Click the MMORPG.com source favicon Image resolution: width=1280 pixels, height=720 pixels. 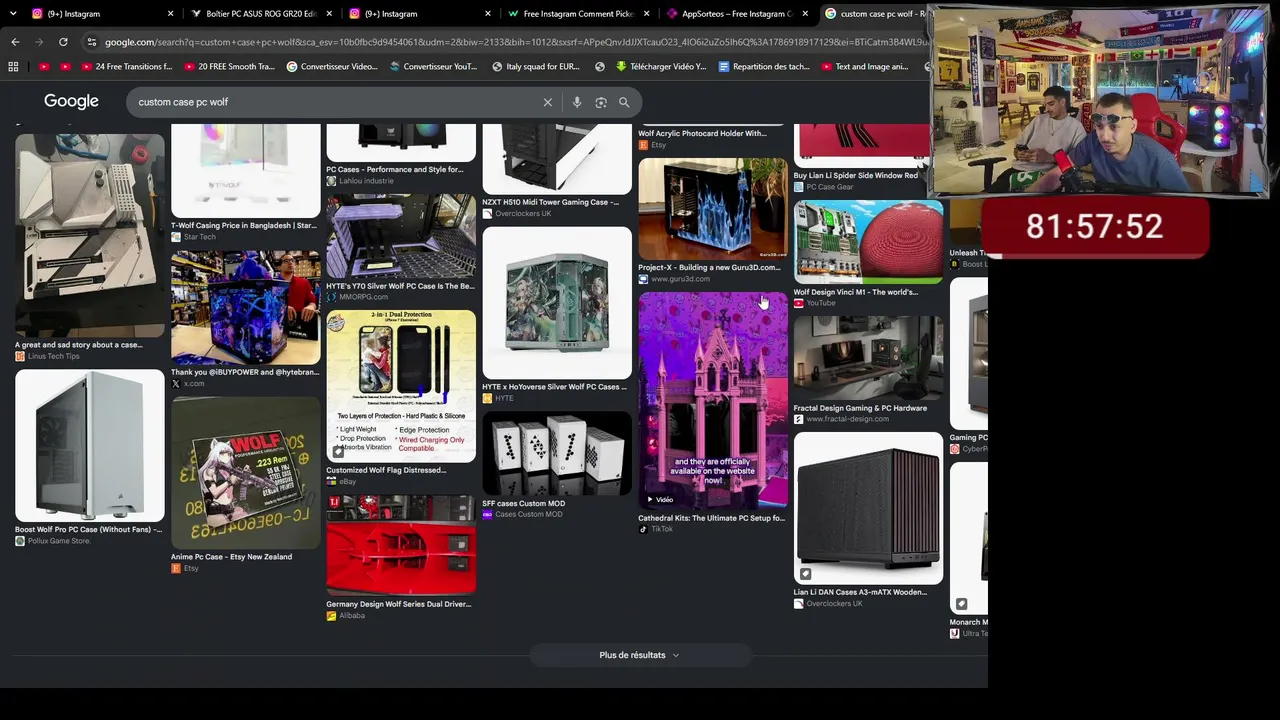coord(331,297)
